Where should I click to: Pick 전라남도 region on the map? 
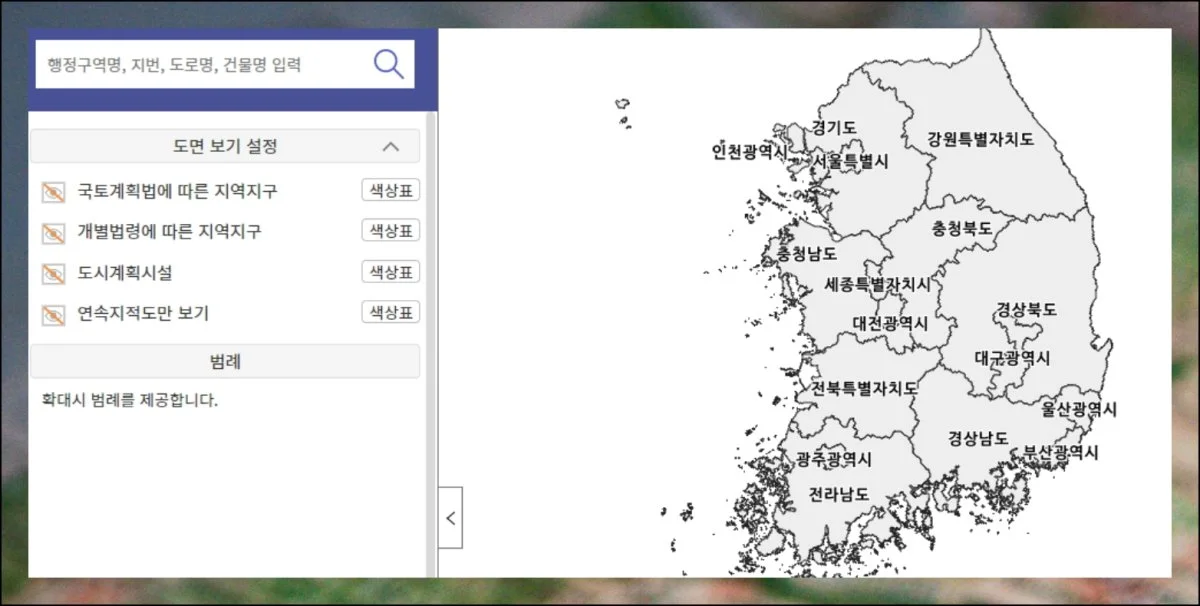[838, 495]
